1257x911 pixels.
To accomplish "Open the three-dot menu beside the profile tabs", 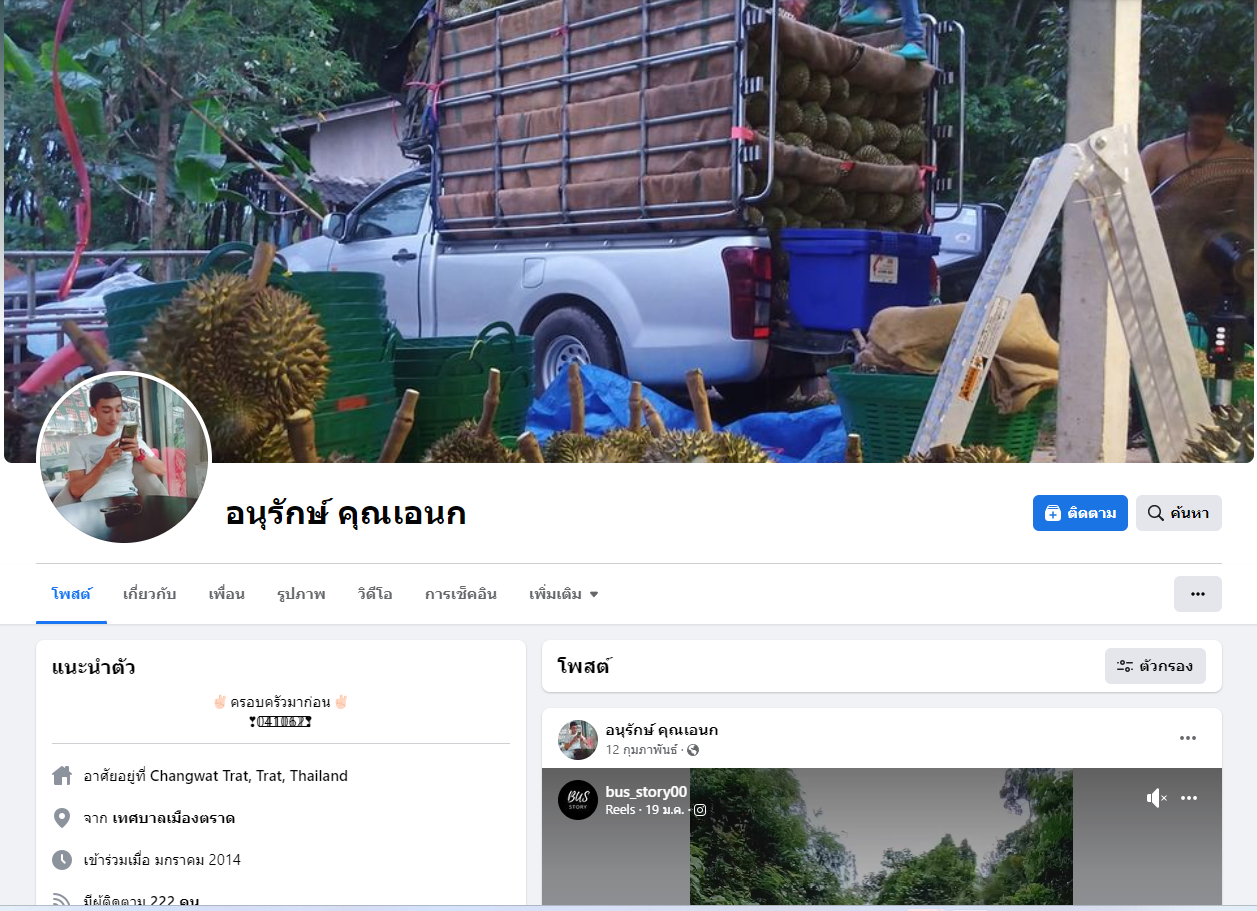I will coord(1197,594).
